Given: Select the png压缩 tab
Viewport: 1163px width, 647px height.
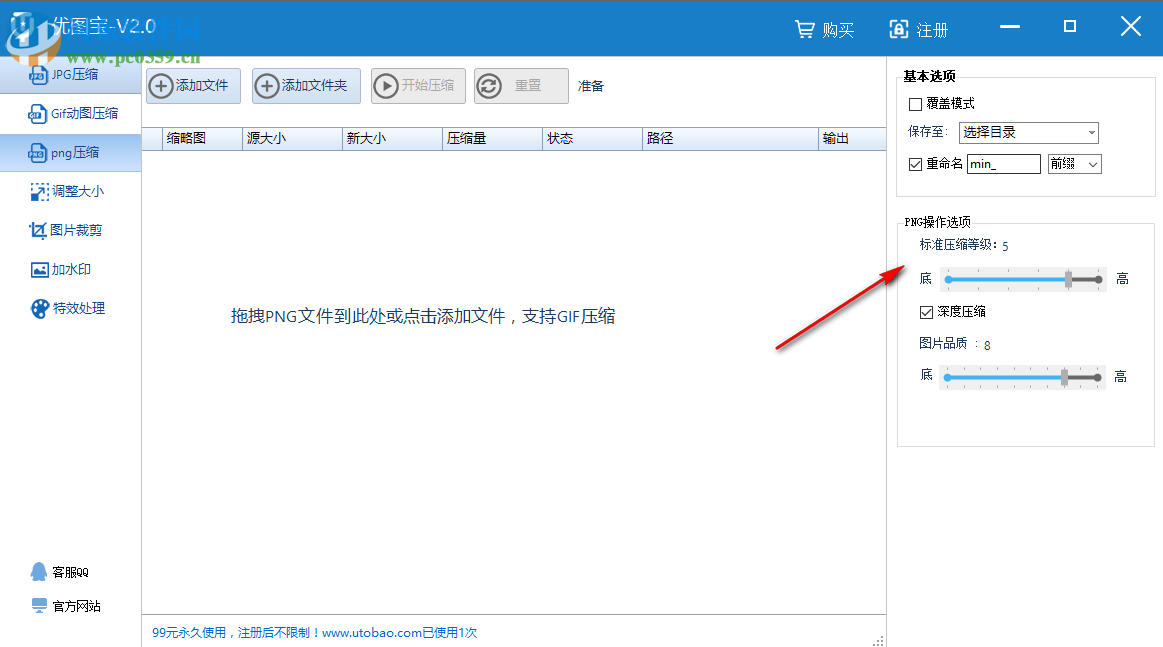Looking at the screenshot, I should 70,152.
